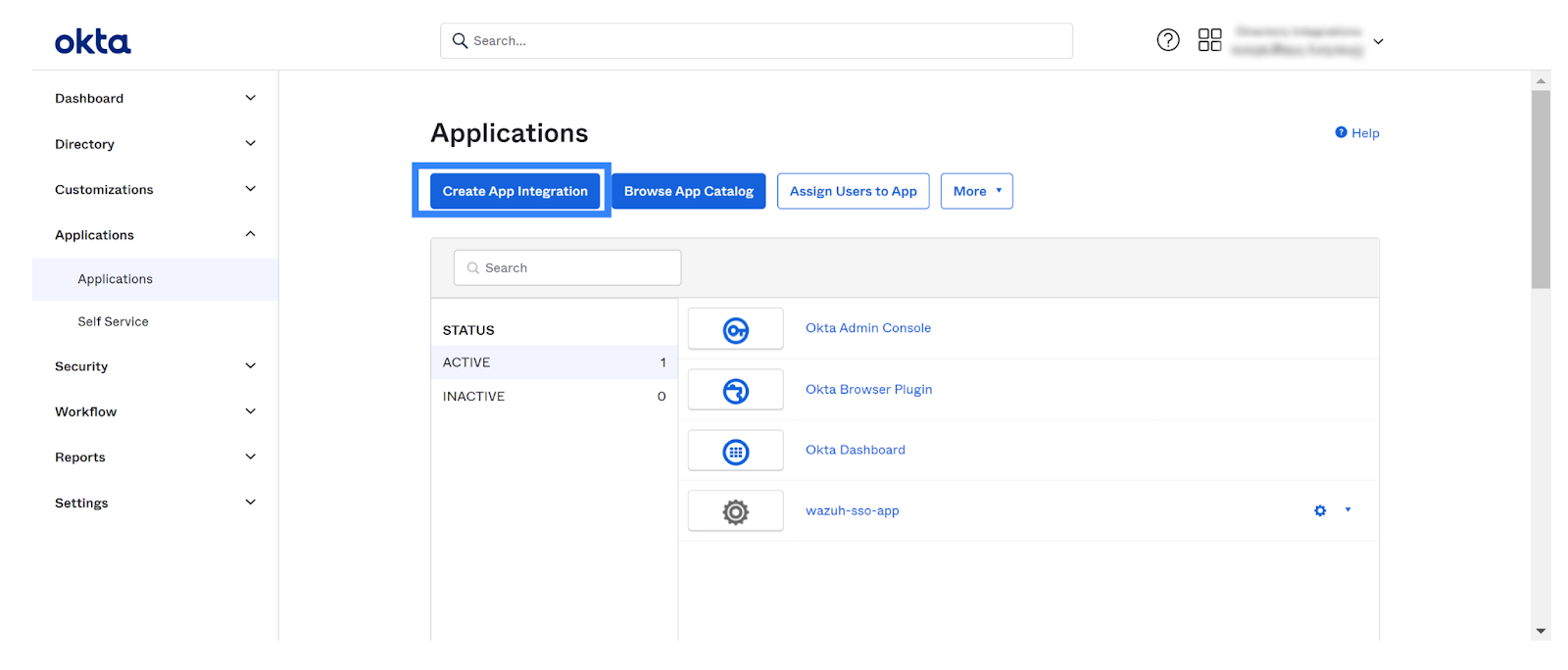Click Create App Integration button
This screenshot has height=670, width=1568.
(x=514, y=191)
